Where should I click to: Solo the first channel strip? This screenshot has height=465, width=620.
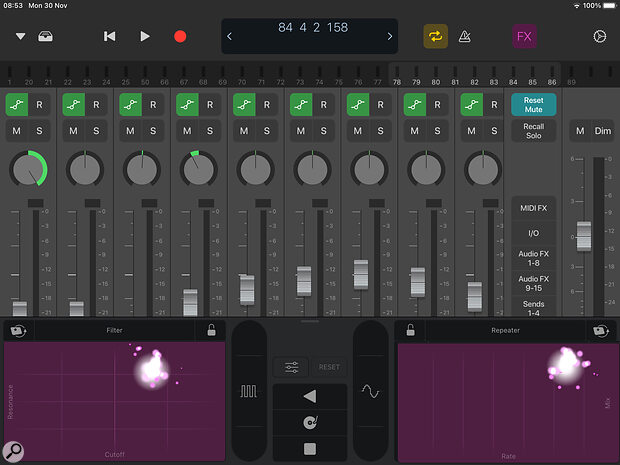pyautogui.click(x=40, y=131)
